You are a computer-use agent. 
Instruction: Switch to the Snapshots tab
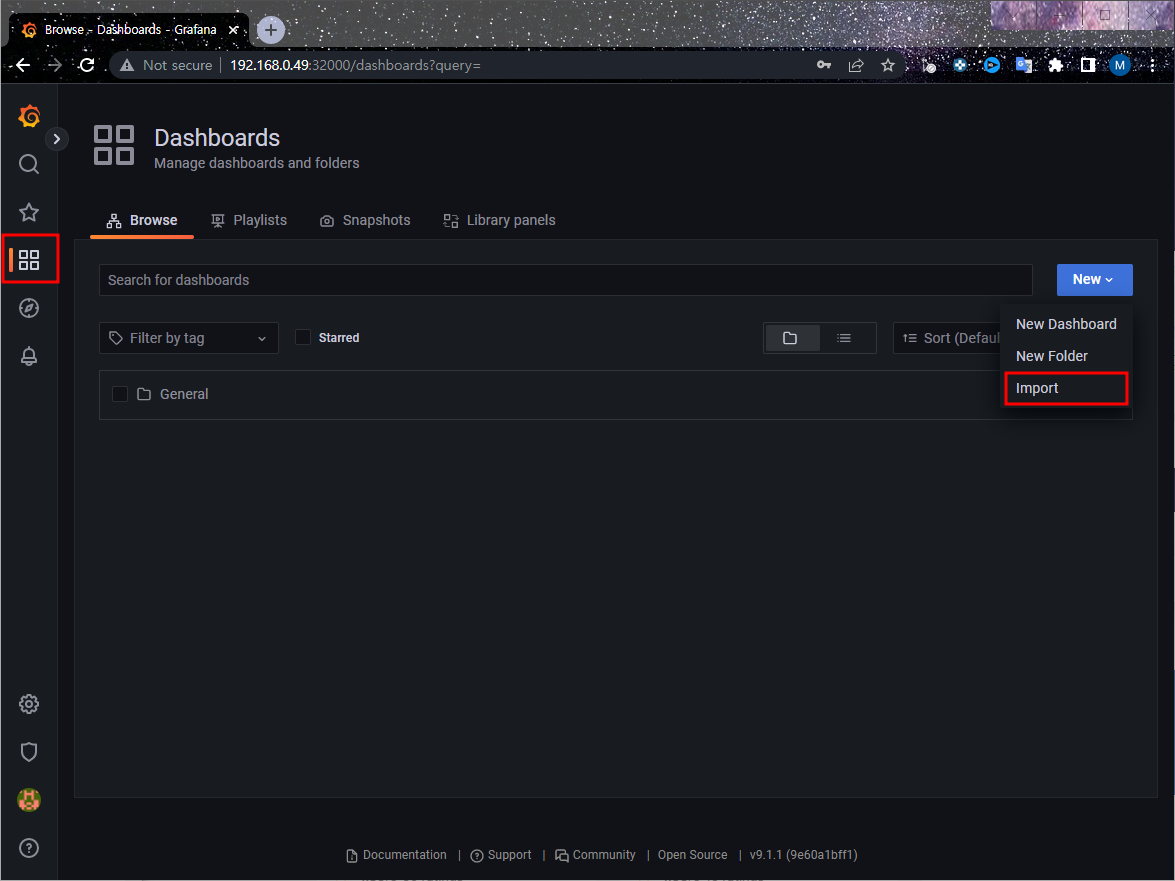tap(366, 220)
